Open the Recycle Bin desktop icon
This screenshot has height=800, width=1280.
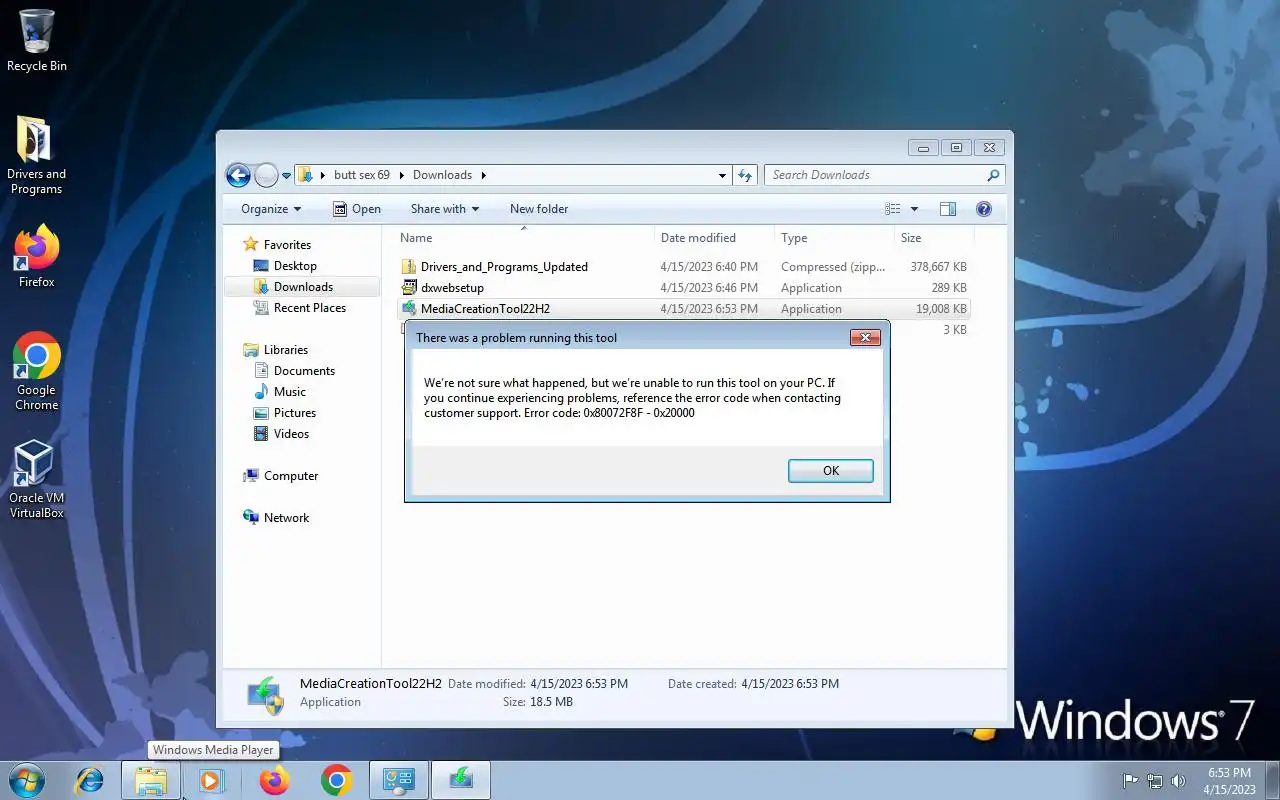pos(37,40)
